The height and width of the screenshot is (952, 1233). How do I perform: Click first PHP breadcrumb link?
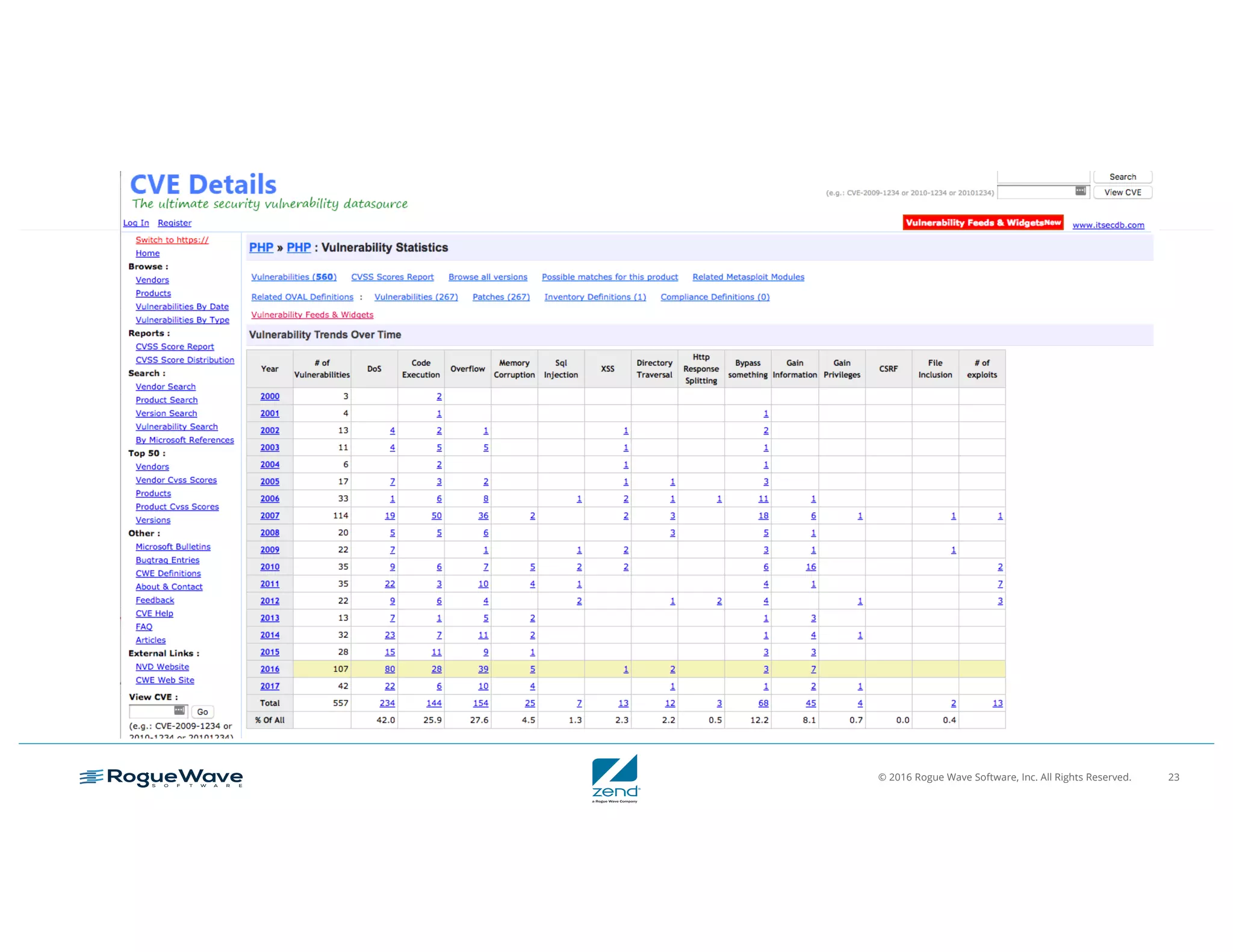tap(261, 248)
